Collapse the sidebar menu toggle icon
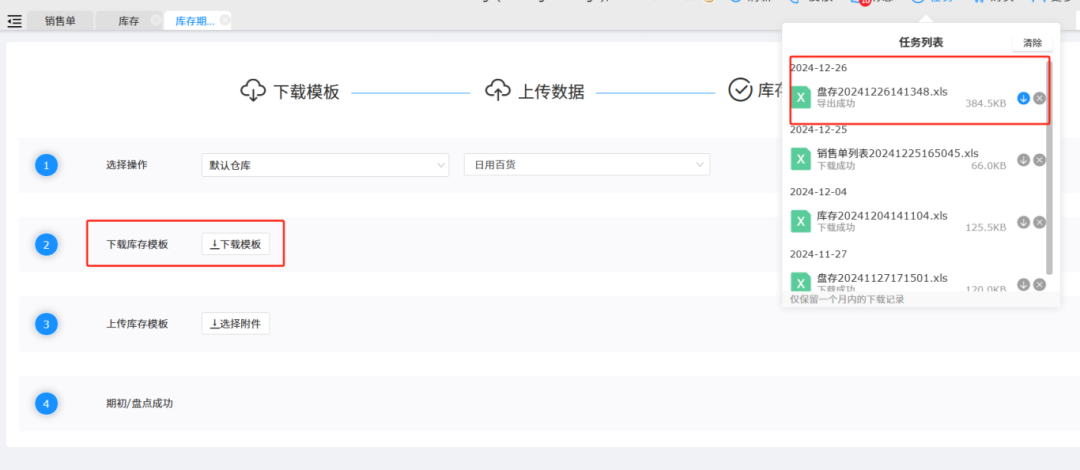1080x470 pixels. (14, 21)
